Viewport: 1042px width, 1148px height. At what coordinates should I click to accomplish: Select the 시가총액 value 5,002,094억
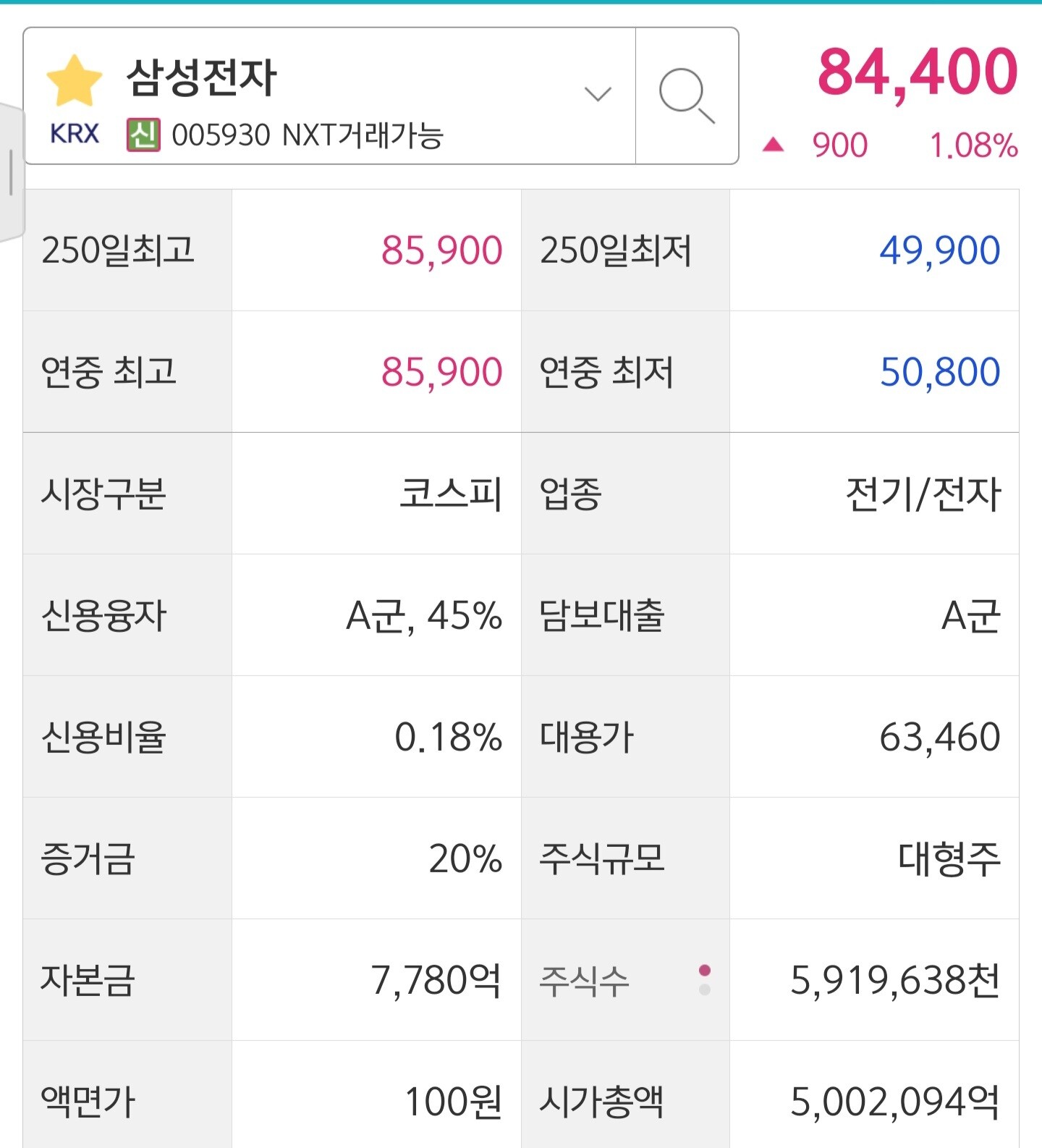(x=894, y=1102)
